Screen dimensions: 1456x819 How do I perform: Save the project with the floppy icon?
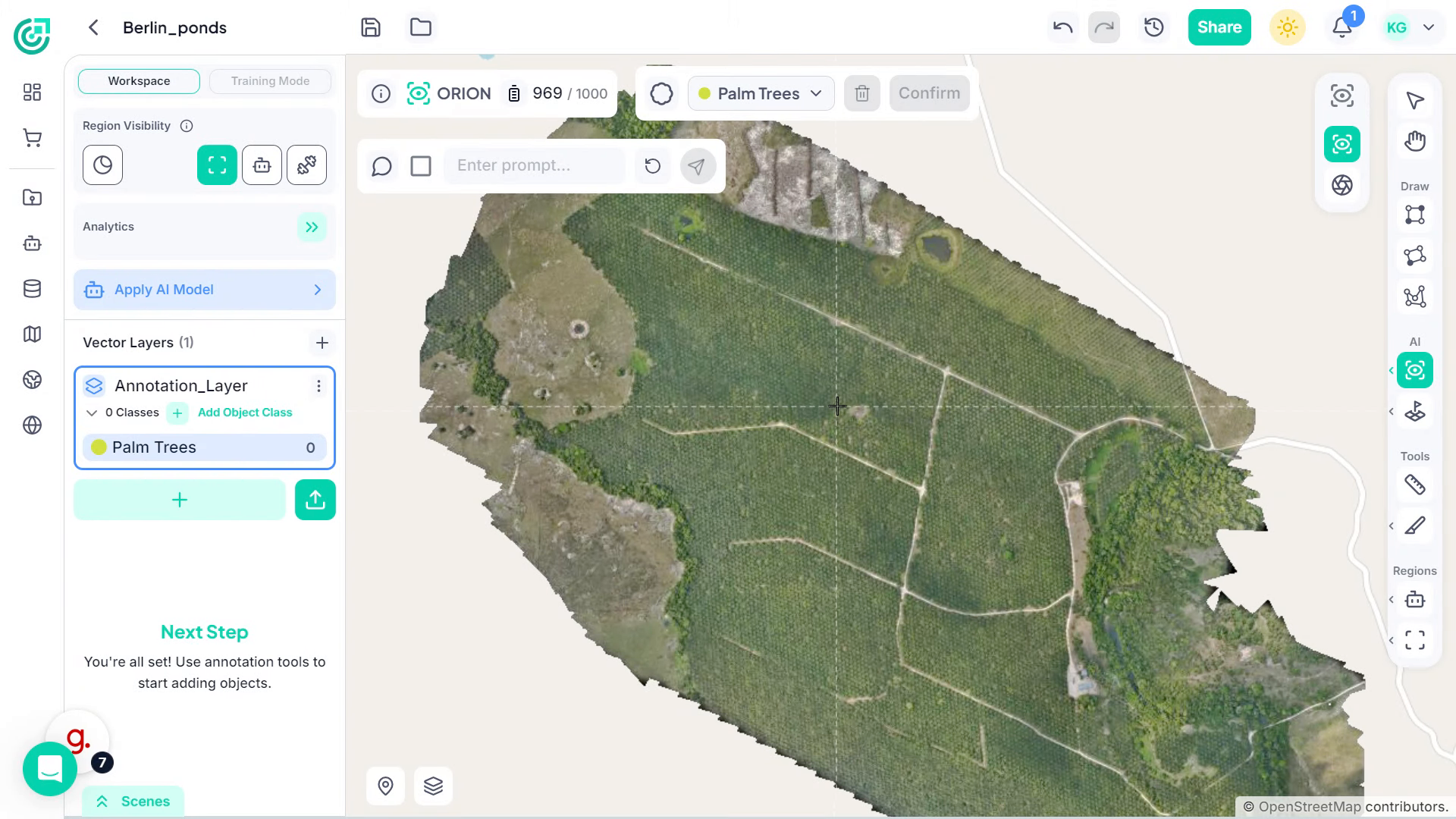371,28
